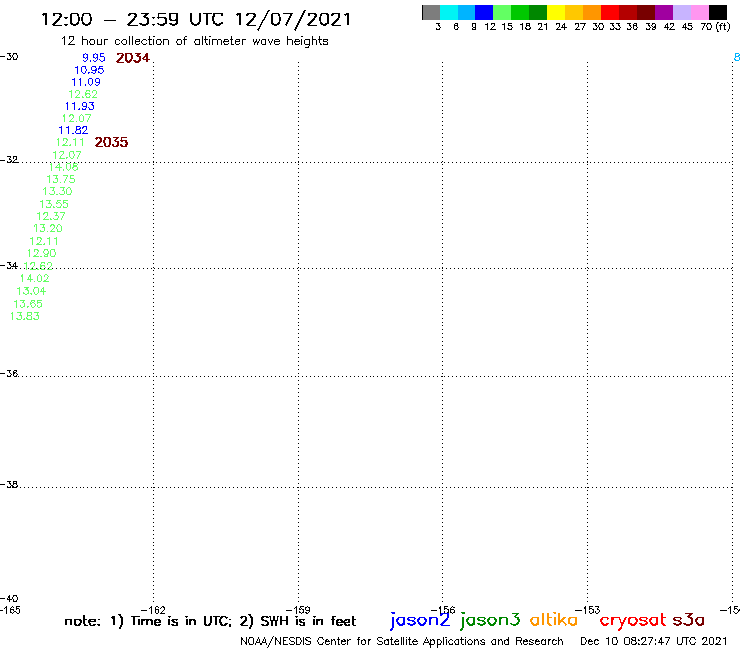Screen dimensions: 740x650
Task: Click the 10.95 wave height value
Action: click(x=89, y=70)
